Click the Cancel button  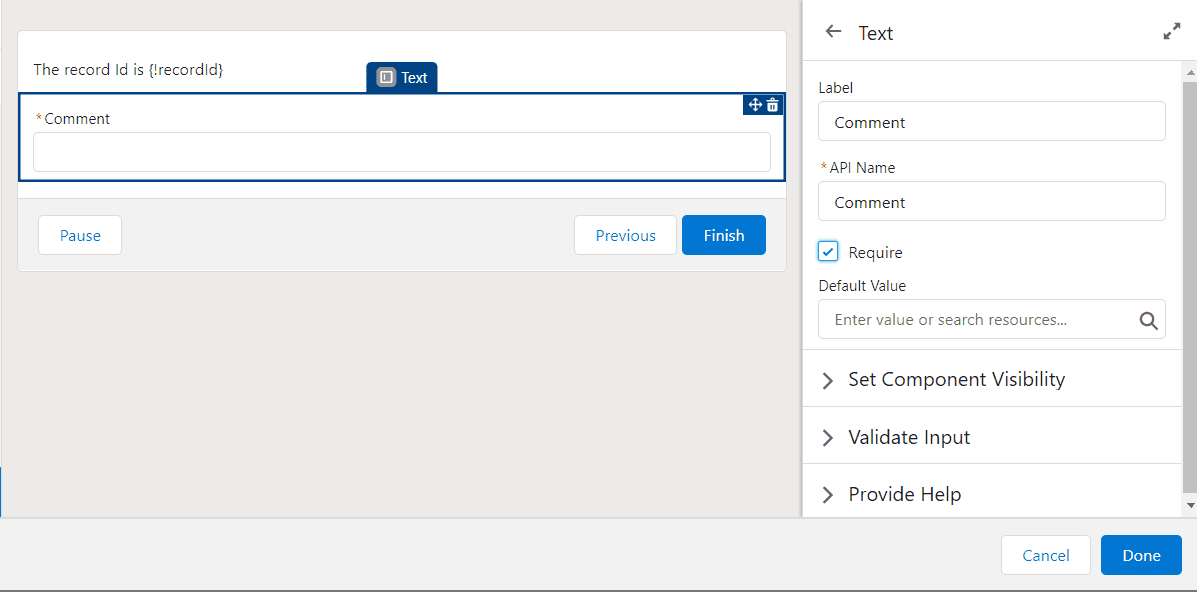1046,555
